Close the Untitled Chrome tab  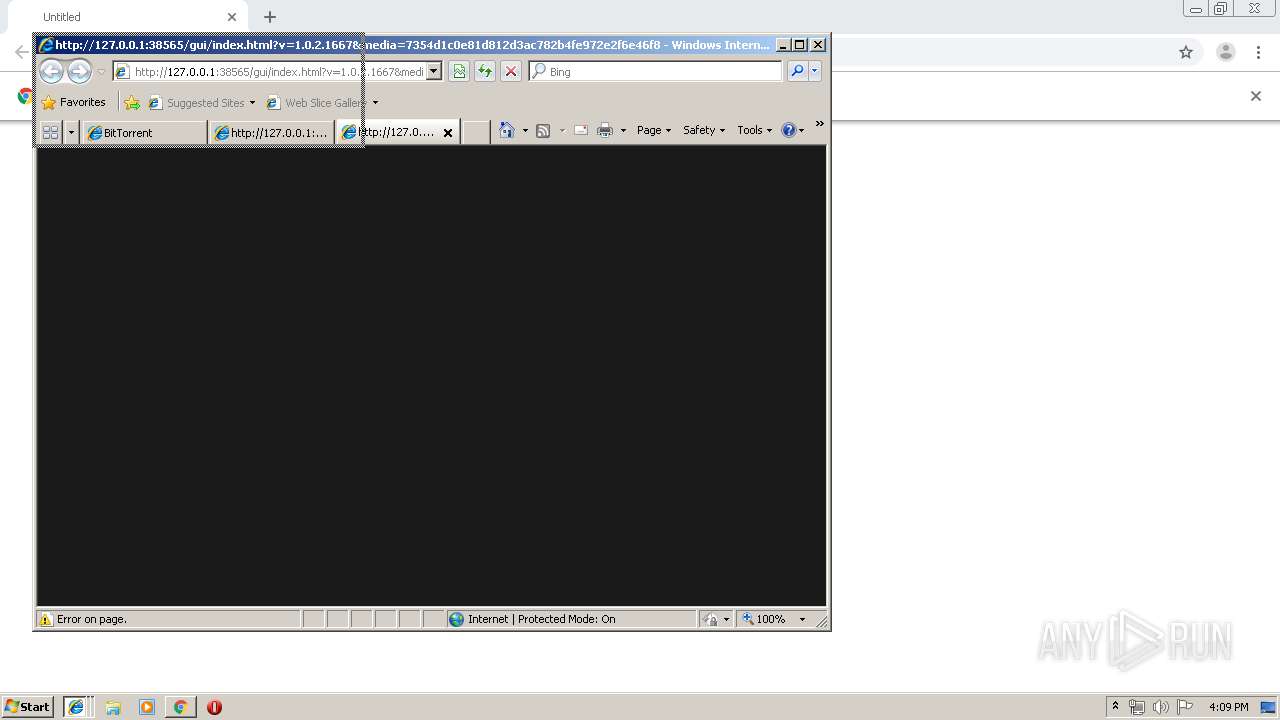[232, 17]
